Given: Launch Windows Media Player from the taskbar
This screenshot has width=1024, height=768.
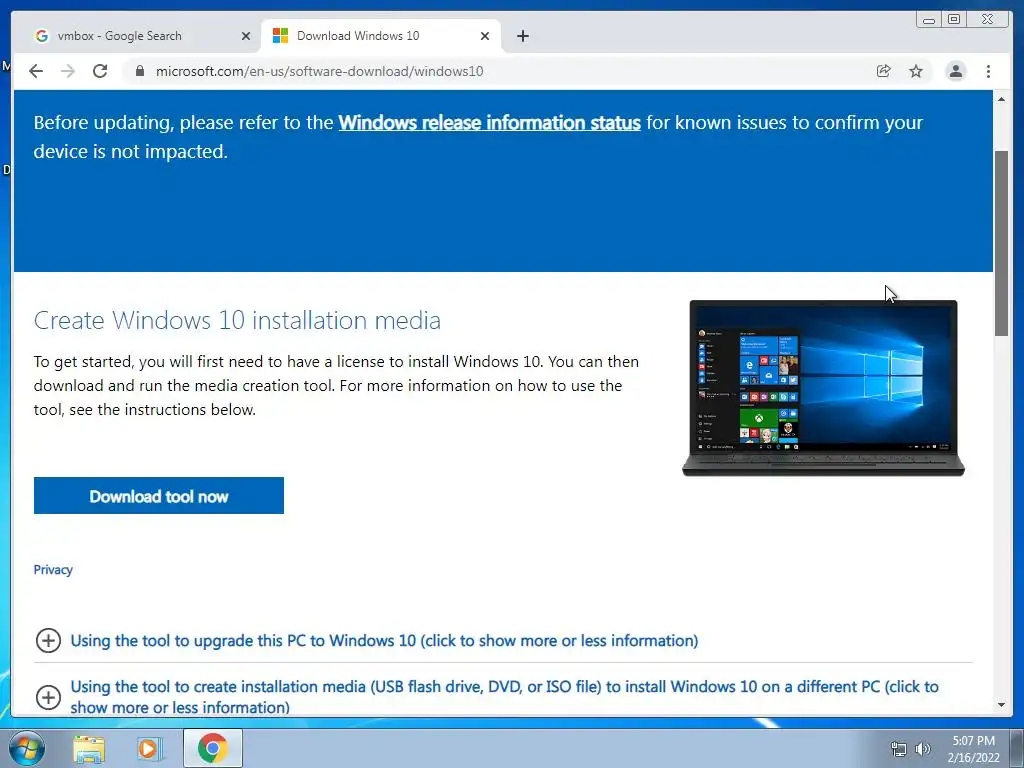Looking at the screenshot, I should pyautogui.click(x=148, y=748).
